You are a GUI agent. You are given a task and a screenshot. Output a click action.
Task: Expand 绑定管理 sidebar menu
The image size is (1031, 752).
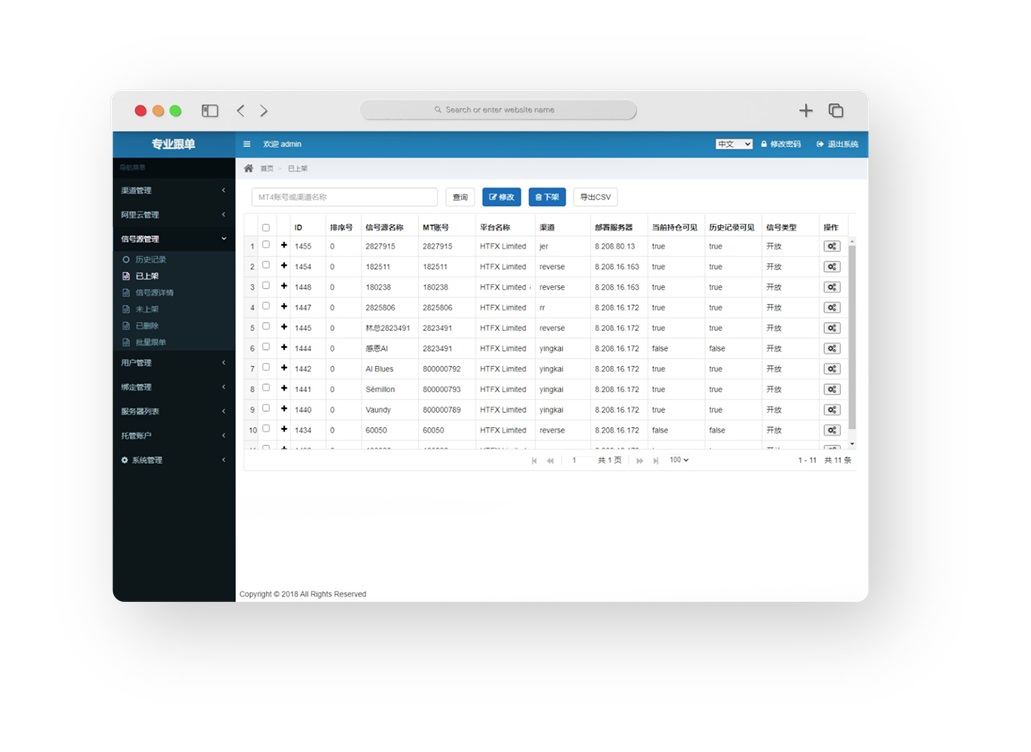click(174, 387)
